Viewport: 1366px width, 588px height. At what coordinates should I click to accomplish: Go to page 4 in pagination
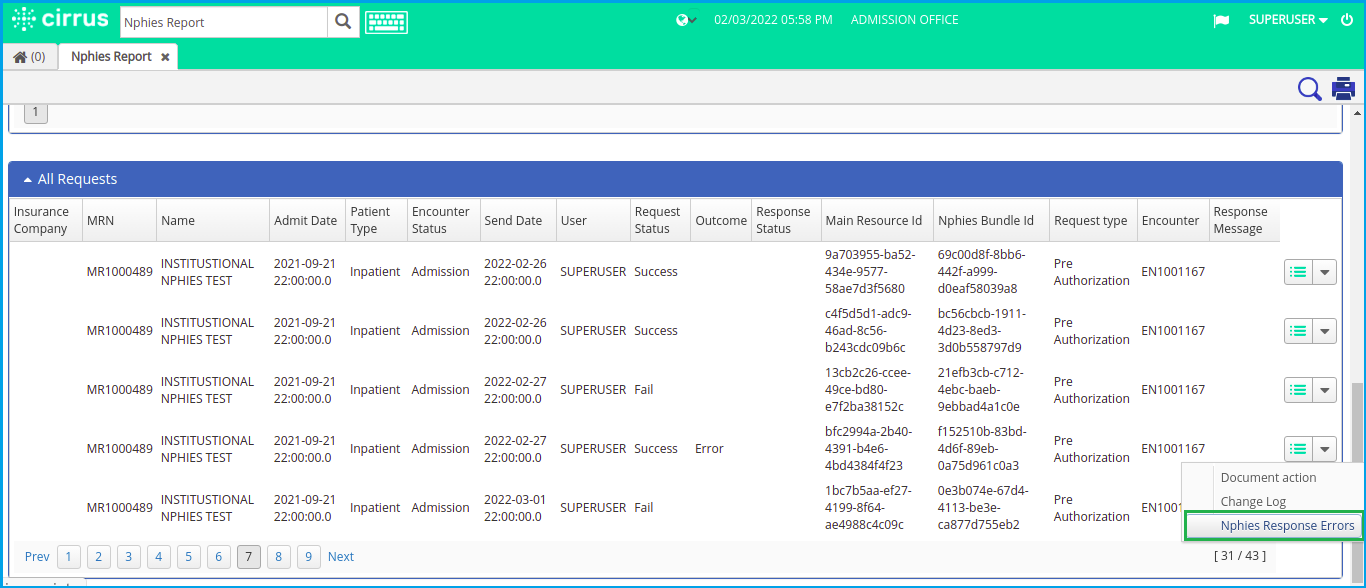pyautogui.click(x=159, y=557)
